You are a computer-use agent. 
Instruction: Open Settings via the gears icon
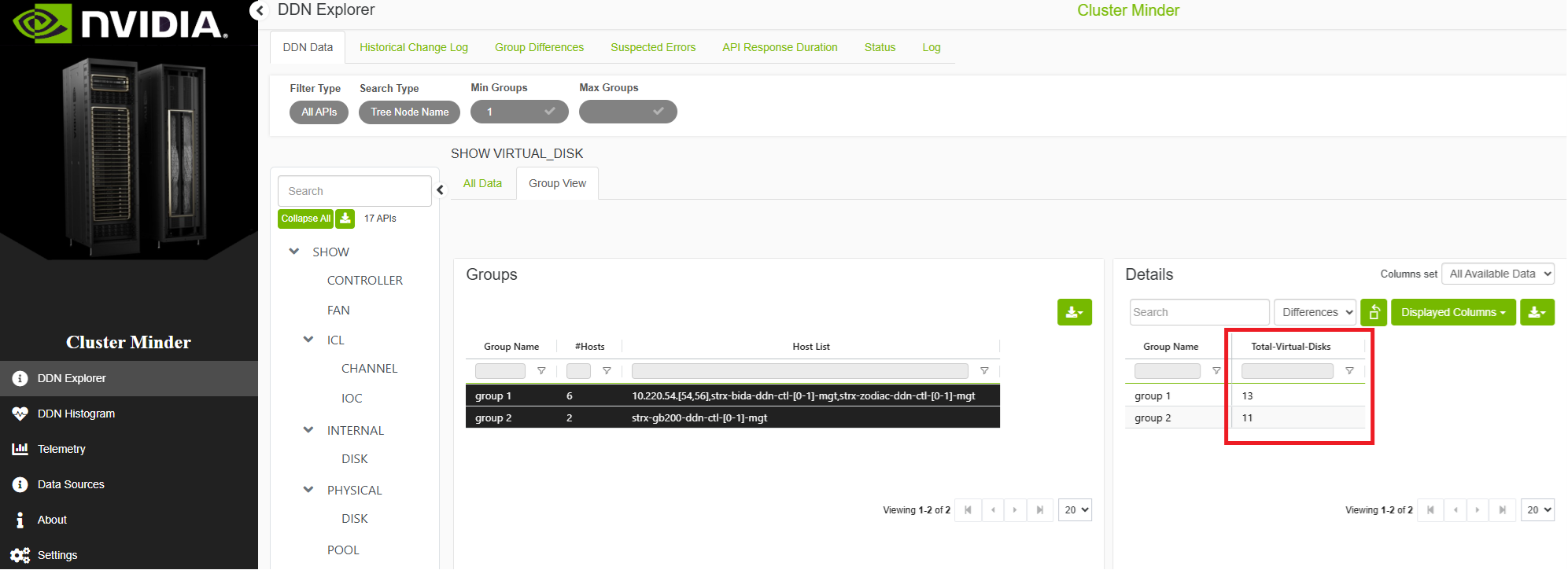point(20,555)
